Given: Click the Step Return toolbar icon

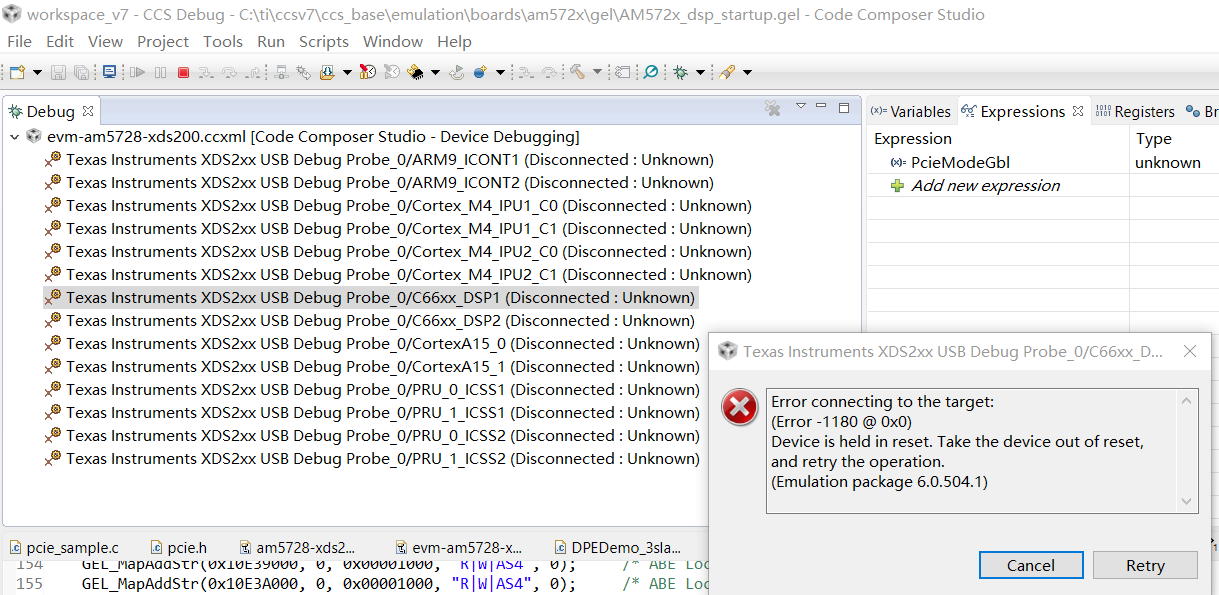Looking at the screenshot, I should click(x=253, y=72).
